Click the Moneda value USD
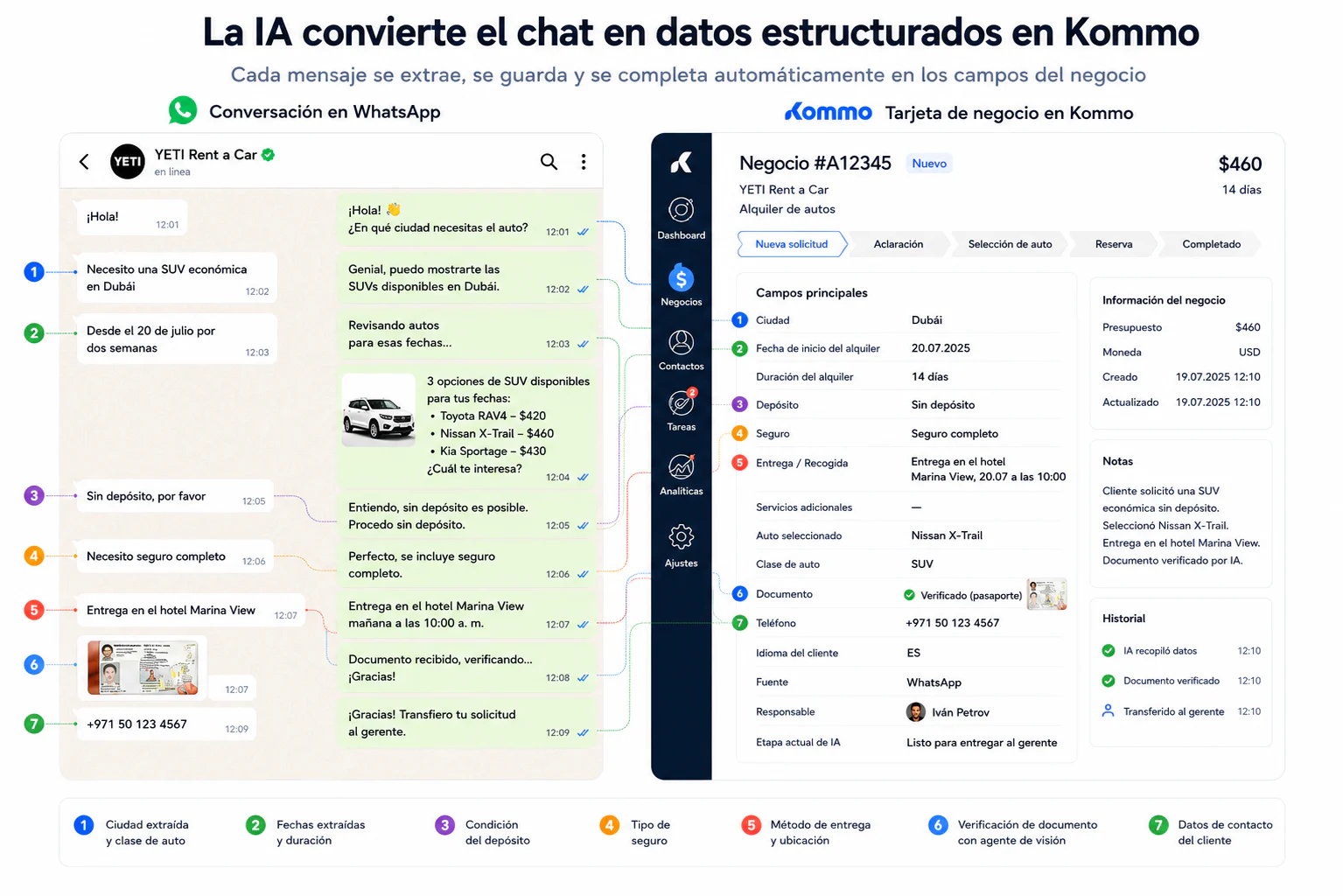 (x=1249, y=353)
